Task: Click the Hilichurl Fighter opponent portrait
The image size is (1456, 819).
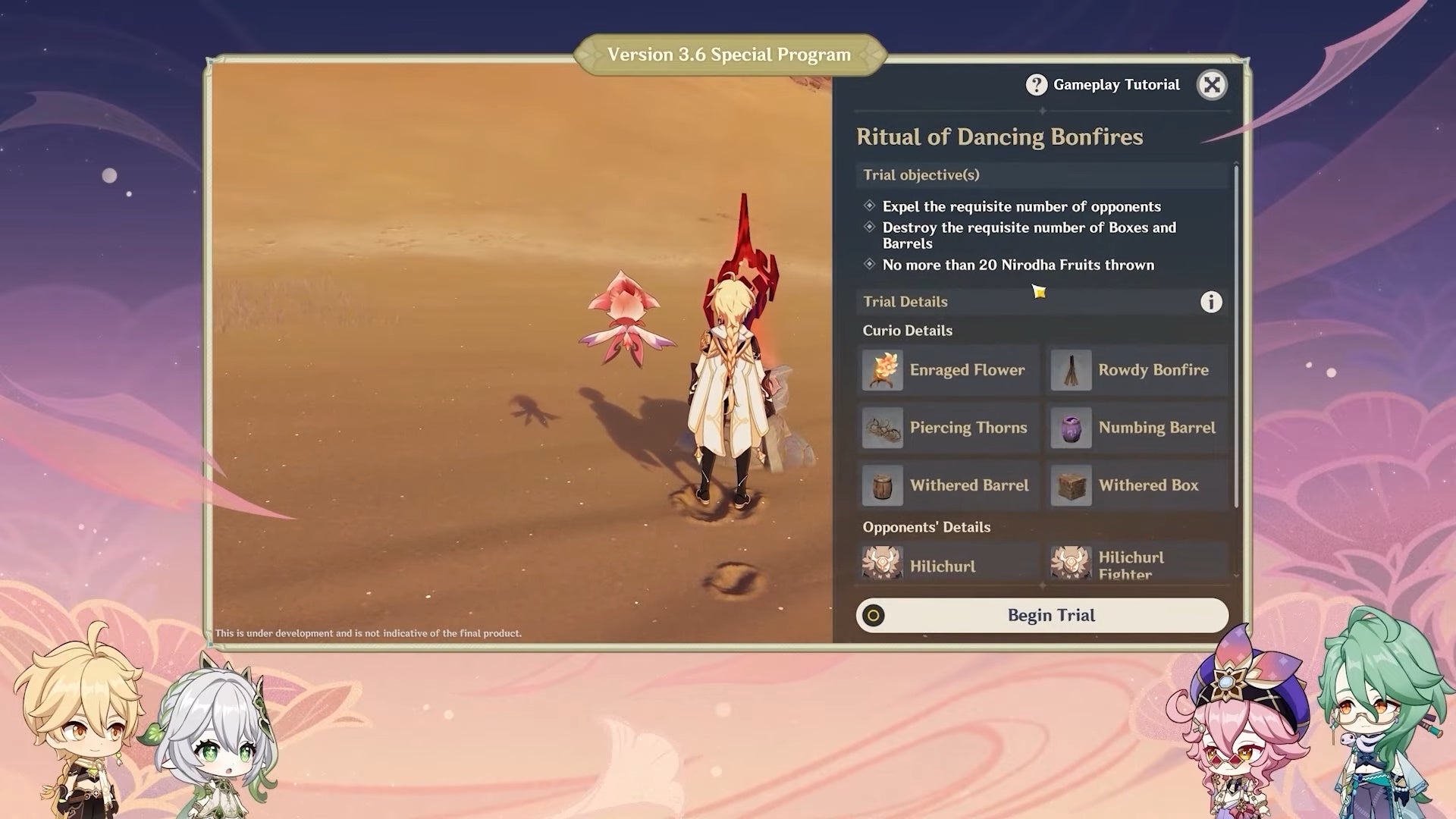Action: 1071,564
